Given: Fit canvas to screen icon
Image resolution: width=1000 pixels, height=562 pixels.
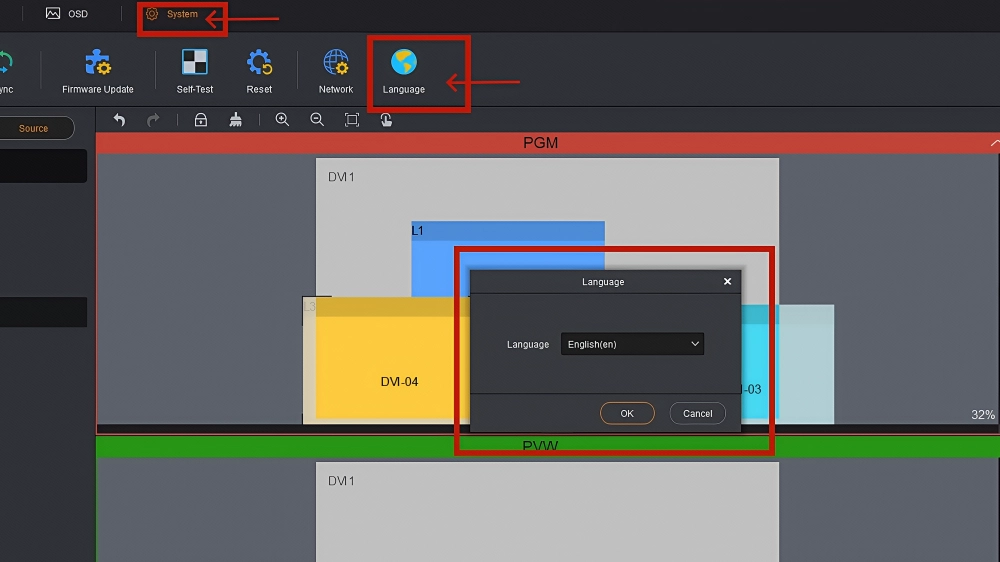Looking at the screenshot, I should (351, 119).
